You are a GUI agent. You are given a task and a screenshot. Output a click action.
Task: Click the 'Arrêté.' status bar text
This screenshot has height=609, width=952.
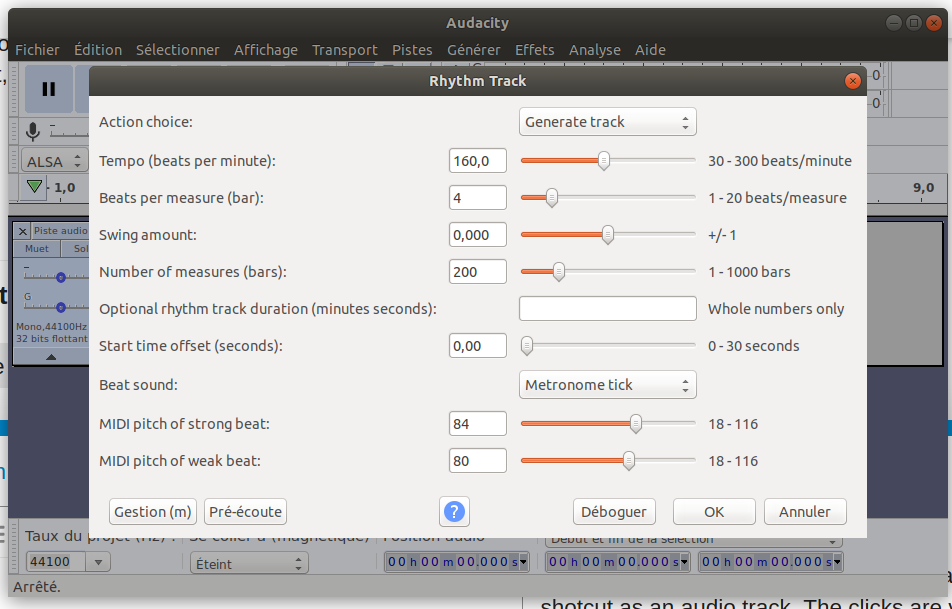36,587
